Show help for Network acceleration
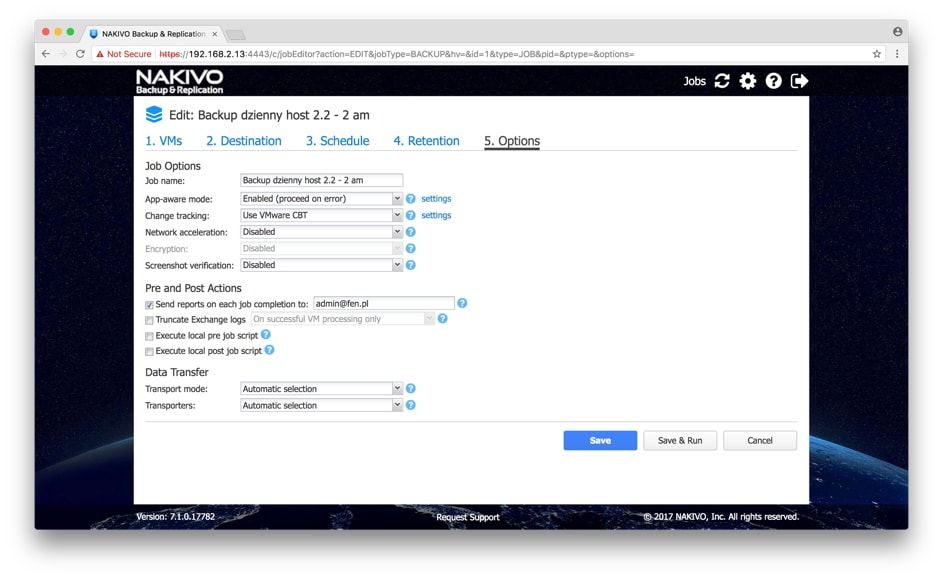The width and height of the screenshot is (943, 579). point(411,231)
